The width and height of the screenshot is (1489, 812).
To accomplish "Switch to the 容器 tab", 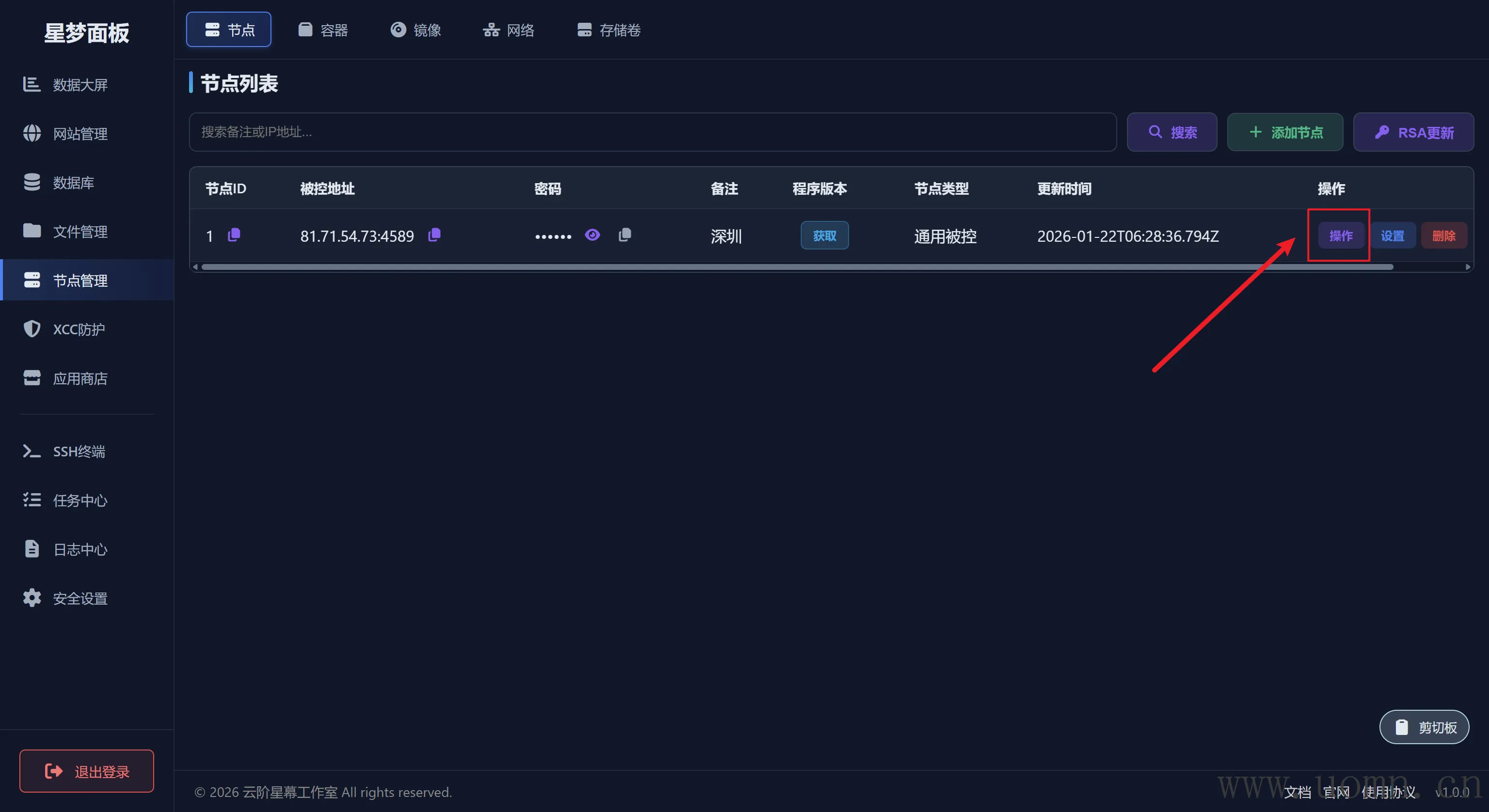I will tap(323, 30).
